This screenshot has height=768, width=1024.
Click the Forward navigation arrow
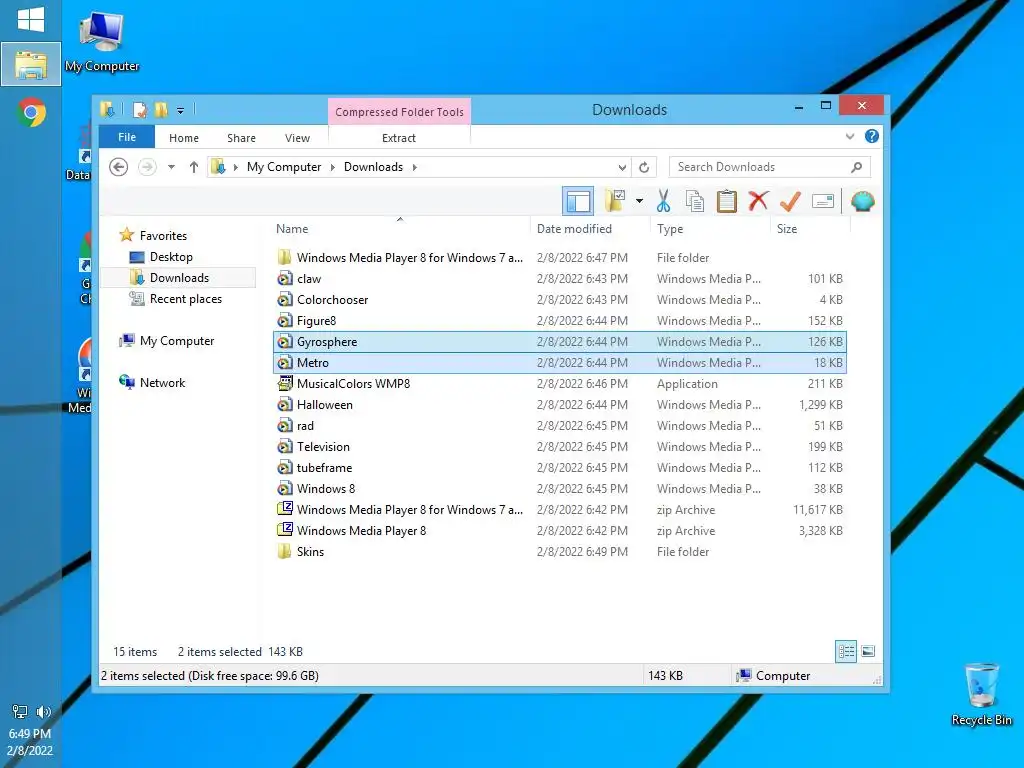coord(147,167)
